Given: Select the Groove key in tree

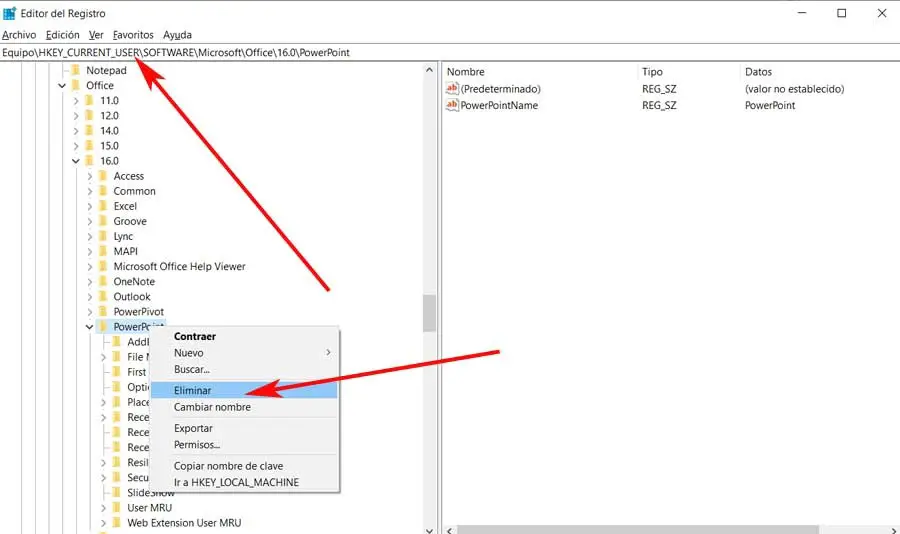Looking at the screenshot, I should coord(130,221).
